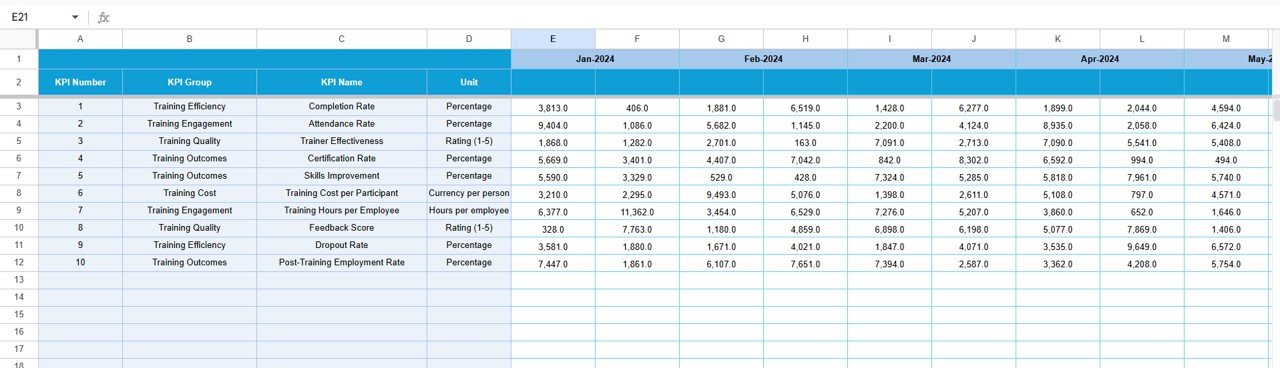
Task: Select row 15 header
Action: 18,315
